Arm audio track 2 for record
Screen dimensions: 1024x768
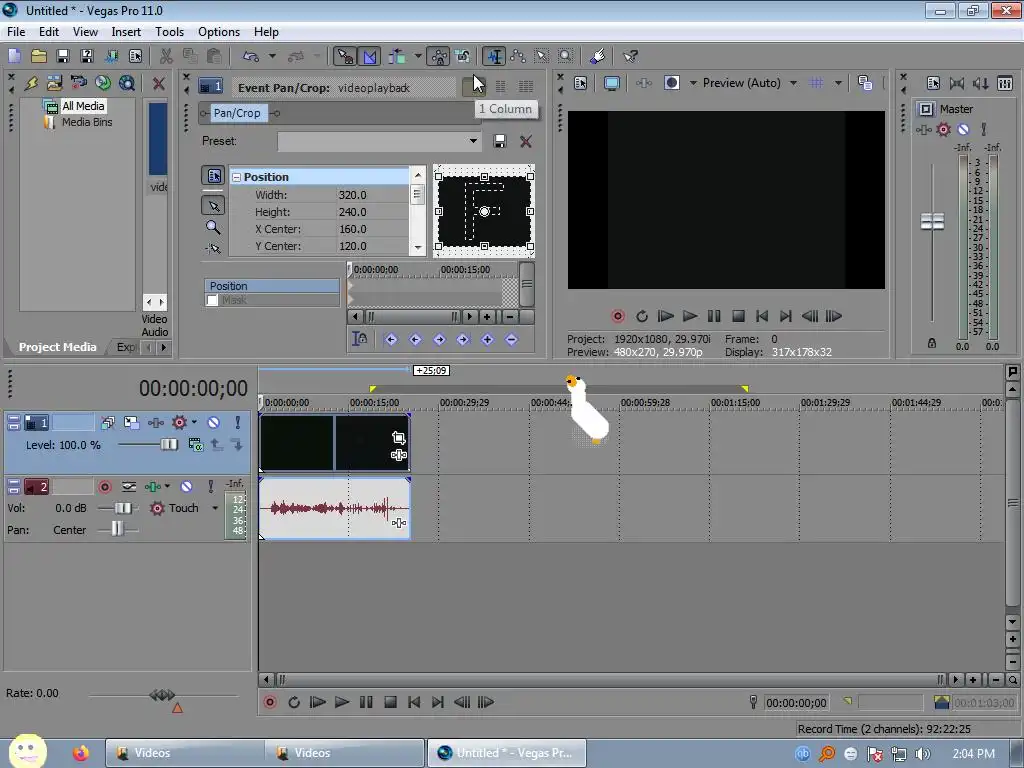(104, 487)
